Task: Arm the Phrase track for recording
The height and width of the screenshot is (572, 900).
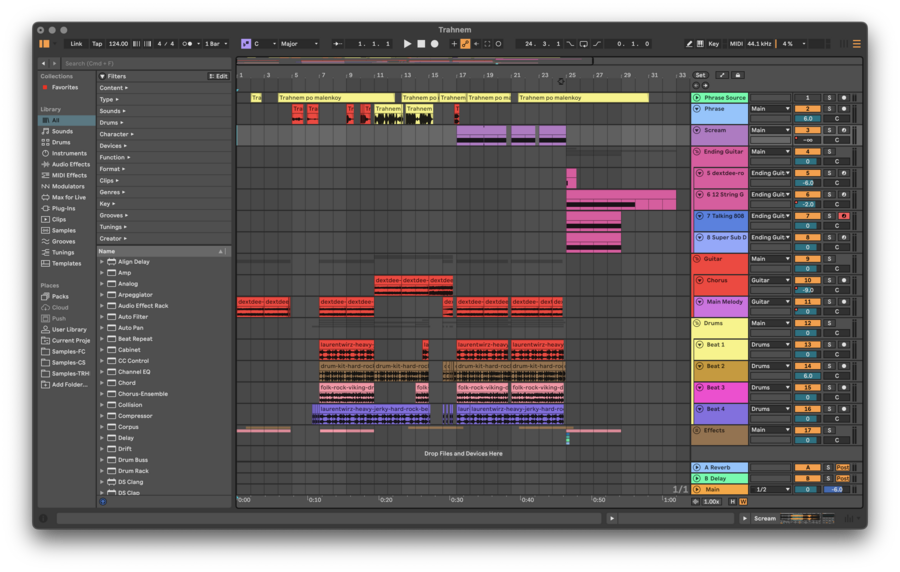Action: pyautogui.click(x=844, y=109)
